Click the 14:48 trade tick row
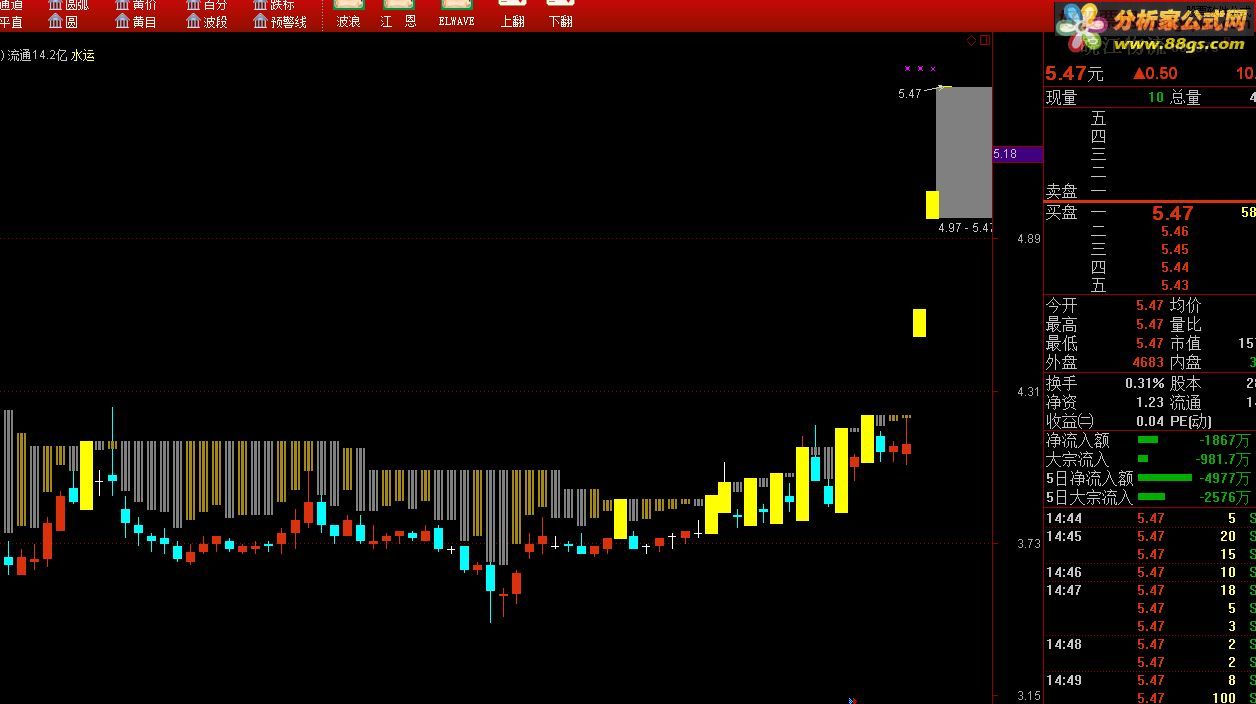 [1150, 644]
